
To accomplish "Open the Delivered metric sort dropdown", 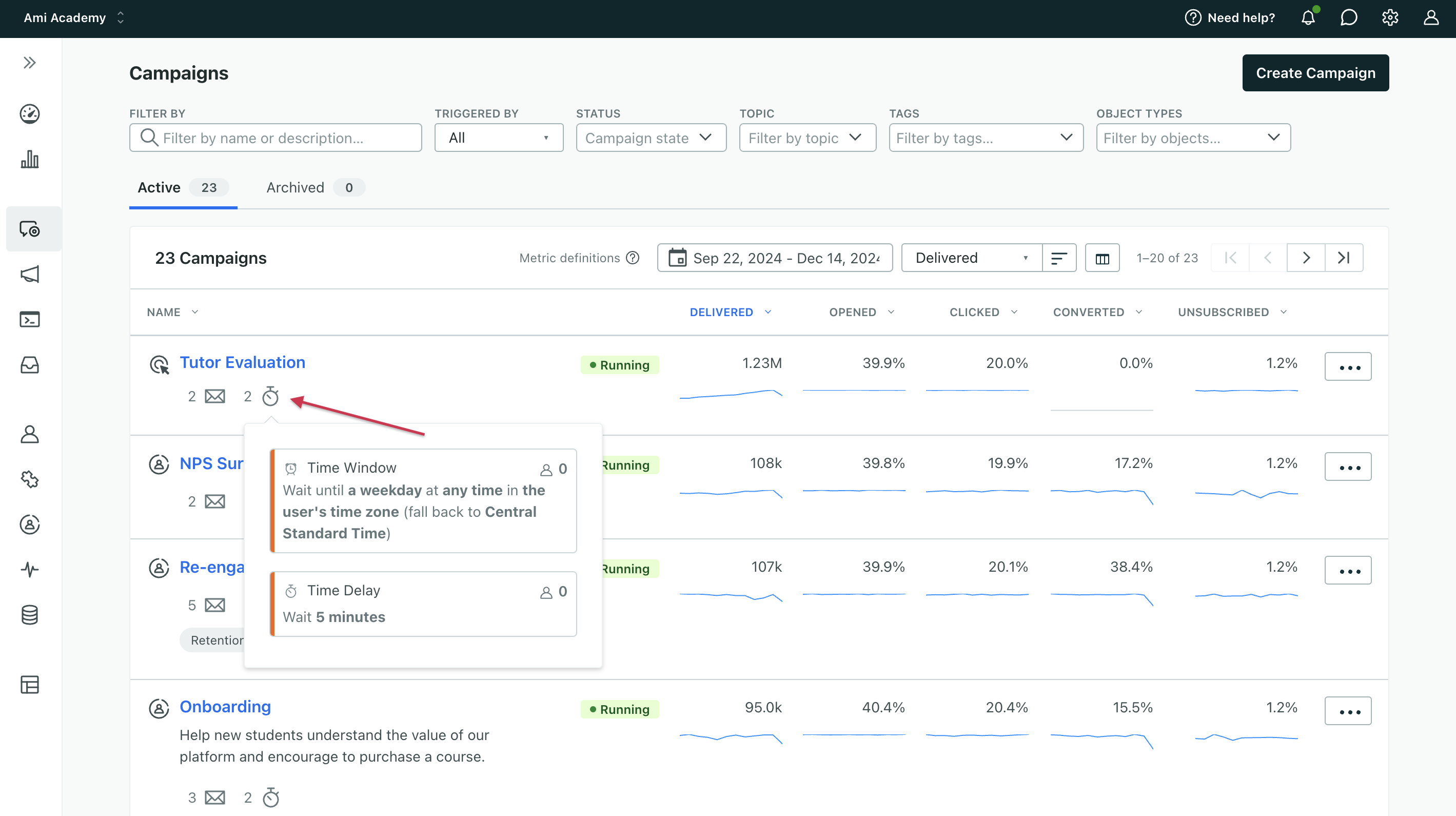I will click(x=971, y=258).
